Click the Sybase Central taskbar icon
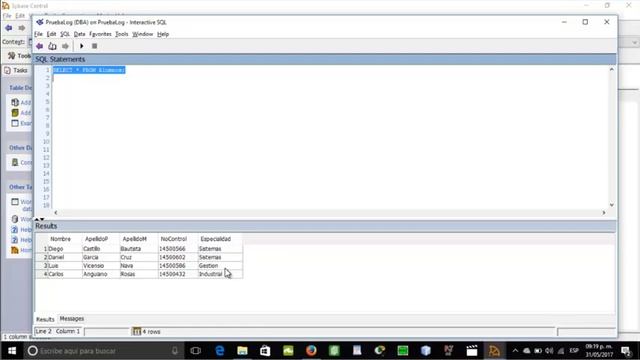The image size is (640, 360). pos(494,351)
